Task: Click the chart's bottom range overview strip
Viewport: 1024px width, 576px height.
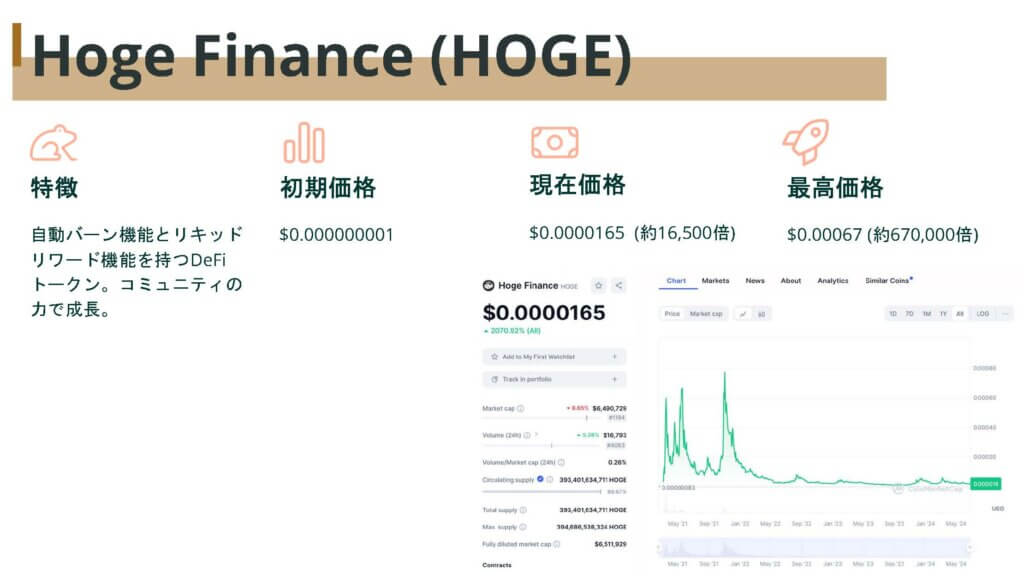Action: [814, 548]
